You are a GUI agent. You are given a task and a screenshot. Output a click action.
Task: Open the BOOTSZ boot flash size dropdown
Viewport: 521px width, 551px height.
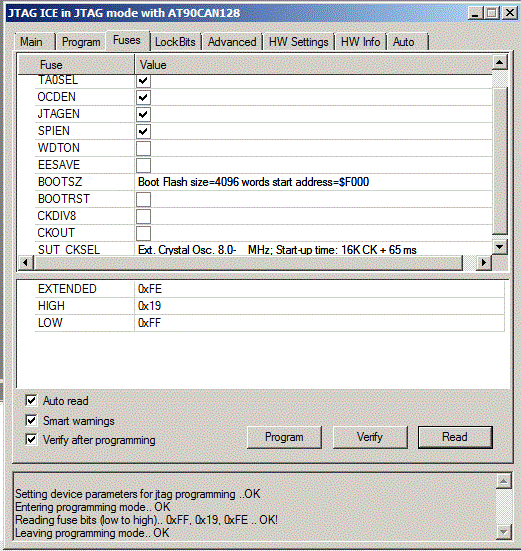tap(313, 182)
